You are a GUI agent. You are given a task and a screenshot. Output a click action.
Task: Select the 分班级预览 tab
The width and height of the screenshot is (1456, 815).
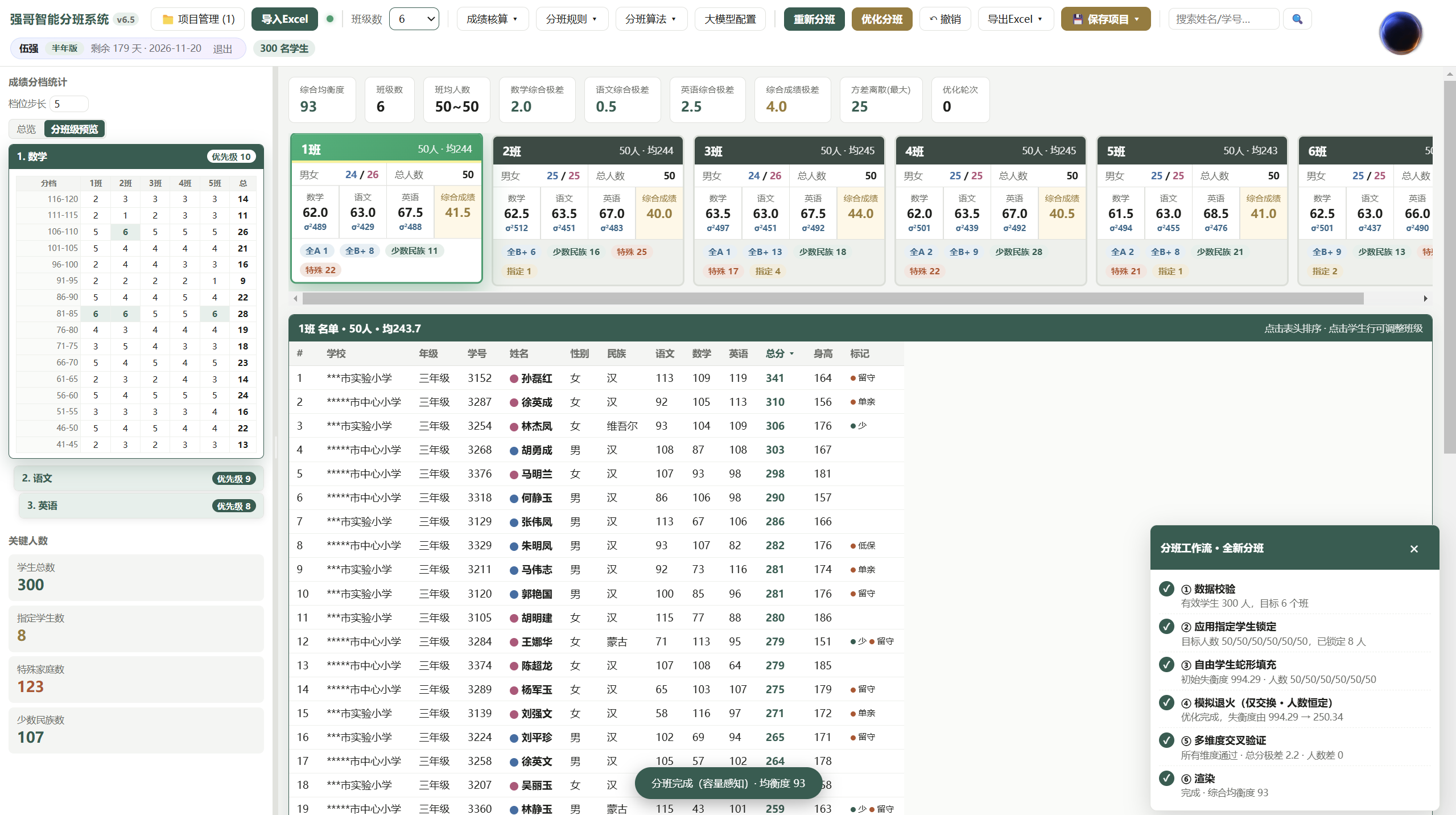[75, 129]
